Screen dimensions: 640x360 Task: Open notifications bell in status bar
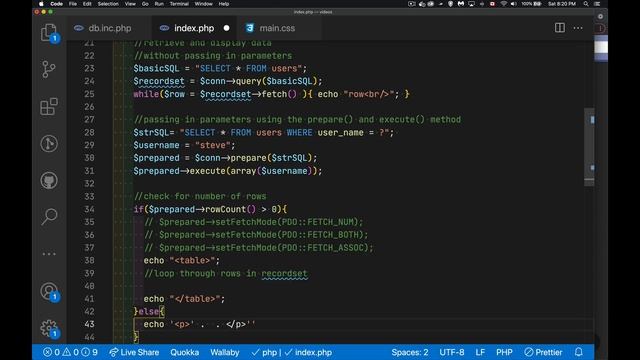578,352
